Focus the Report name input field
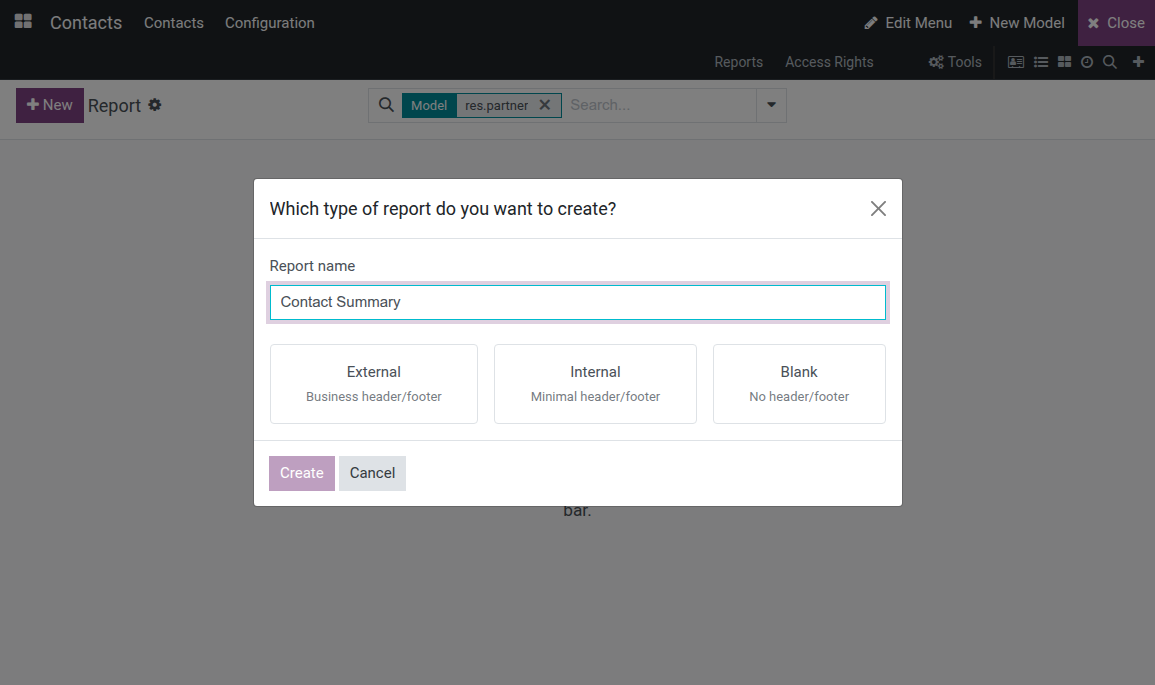This screenshot has height=685, width=1155. coord(578,302)
